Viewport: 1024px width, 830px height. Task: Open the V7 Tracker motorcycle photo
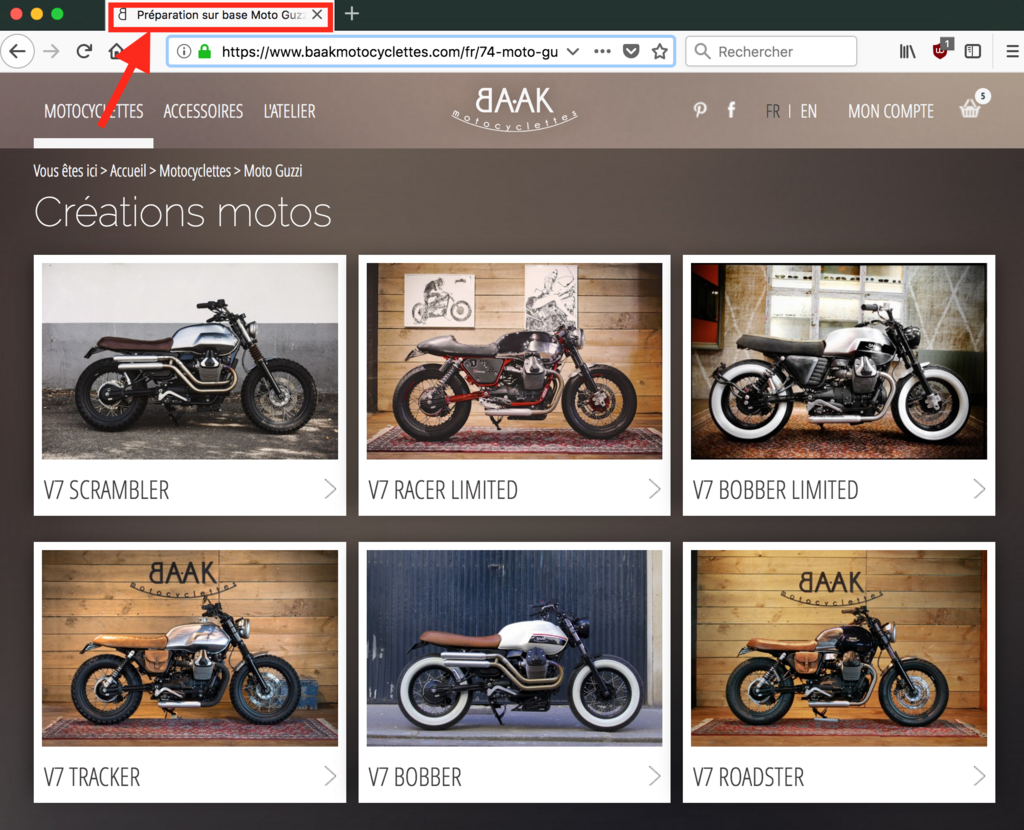pyautogui.click(x=190, y=648)
